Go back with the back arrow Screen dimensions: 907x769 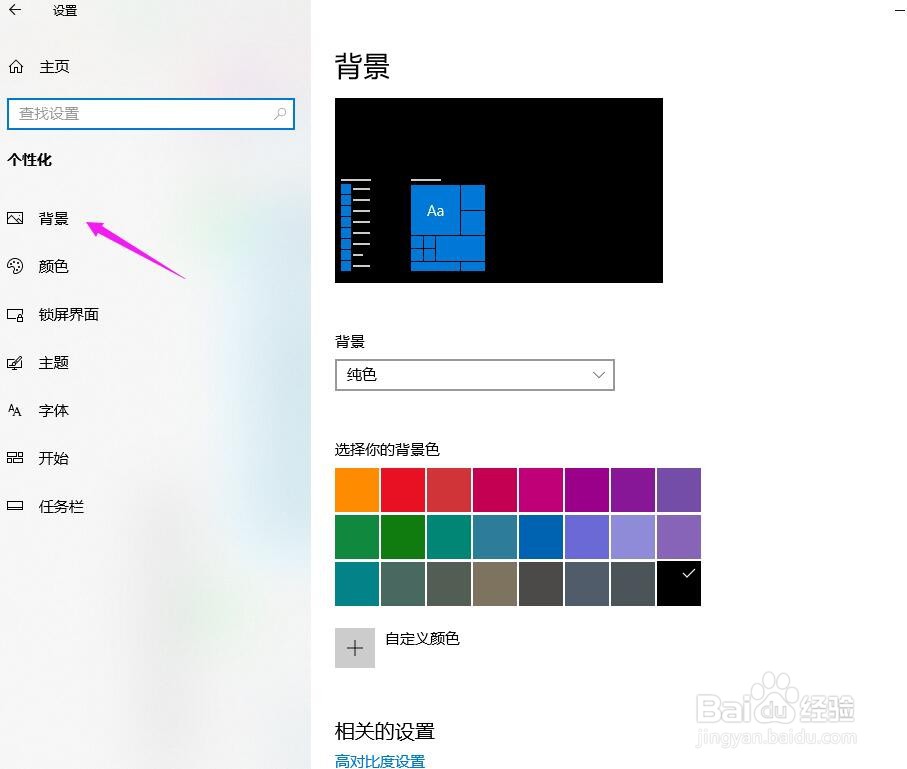click(x=15, y=10)
